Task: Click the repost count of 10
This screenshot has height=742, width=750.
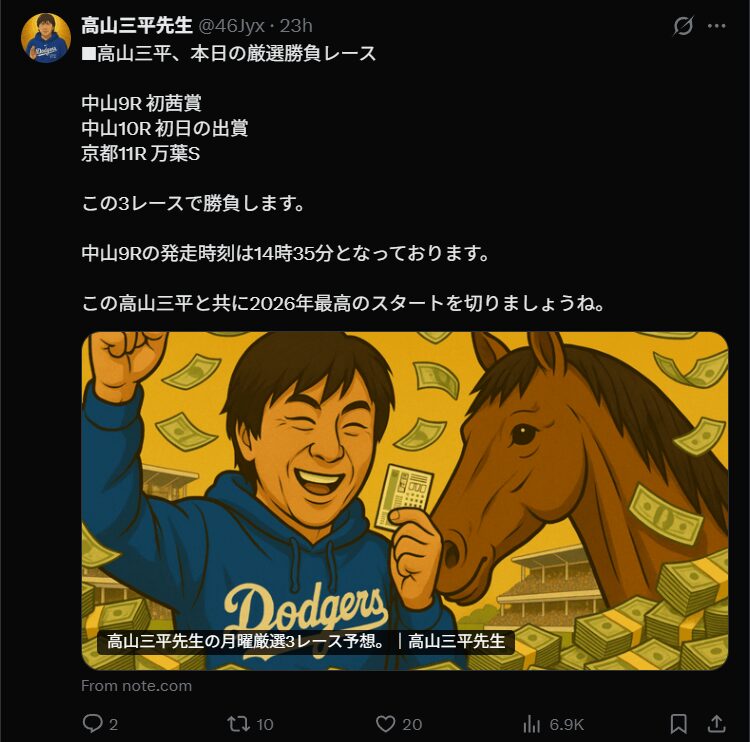Action: pyautogui.click(x=265, y=724)
